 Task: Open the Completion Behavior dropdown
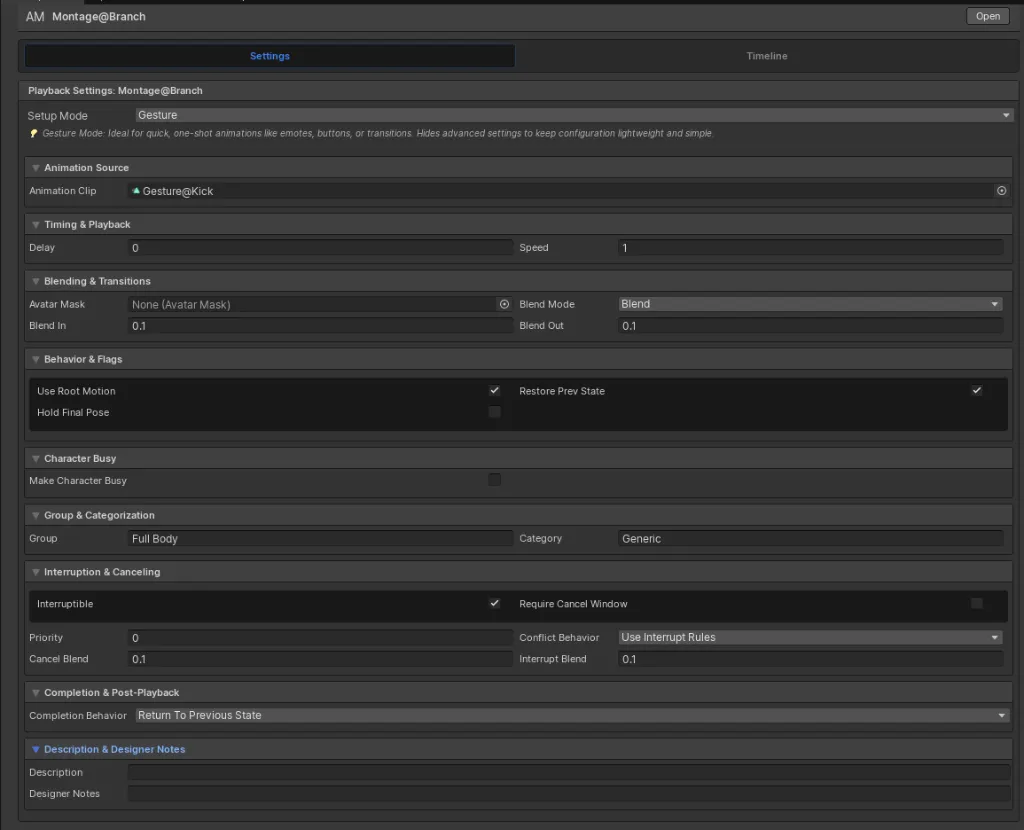pos(571,716)
